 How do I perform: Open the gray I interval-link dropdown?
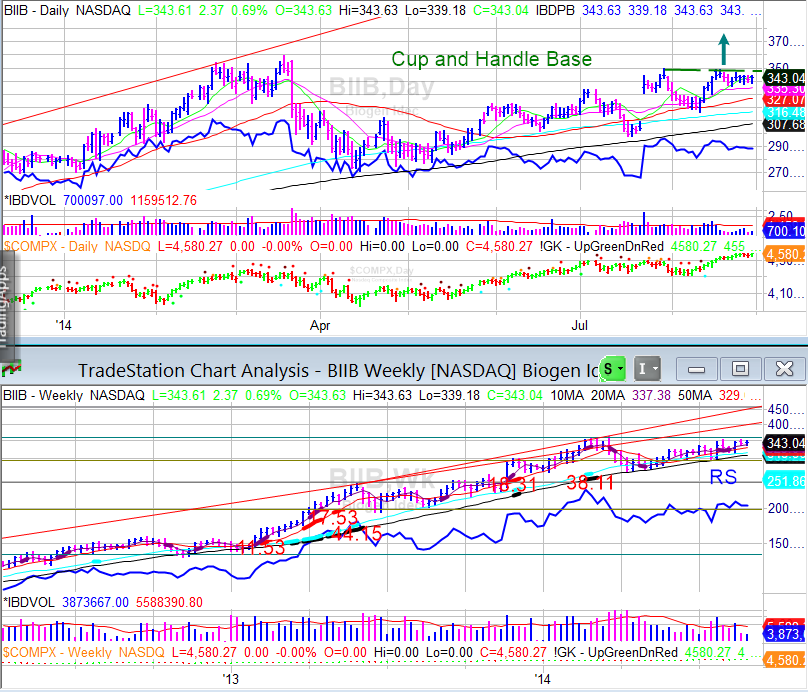[647, 369]
